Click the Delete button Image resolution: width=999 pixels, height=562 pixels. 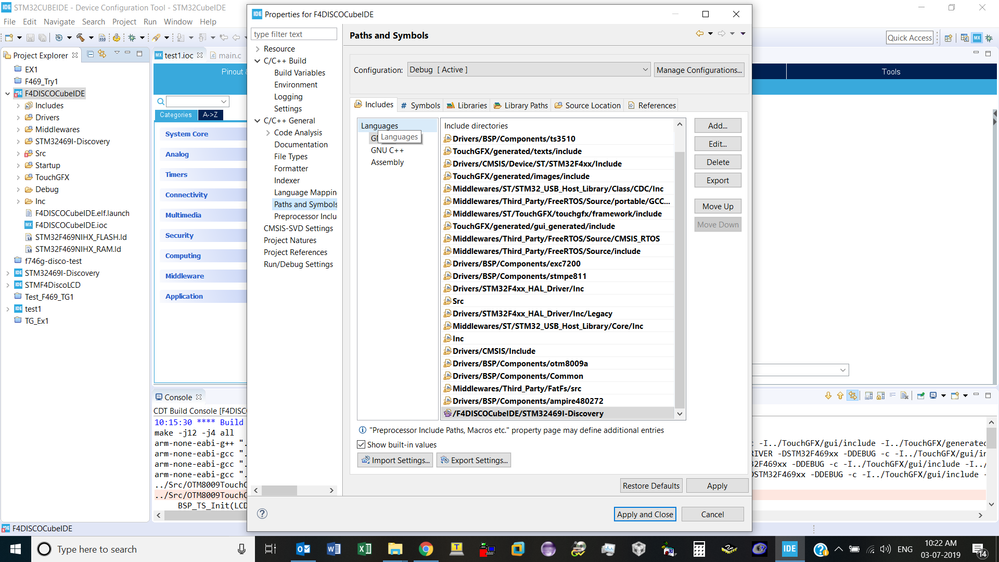(717, 162)
